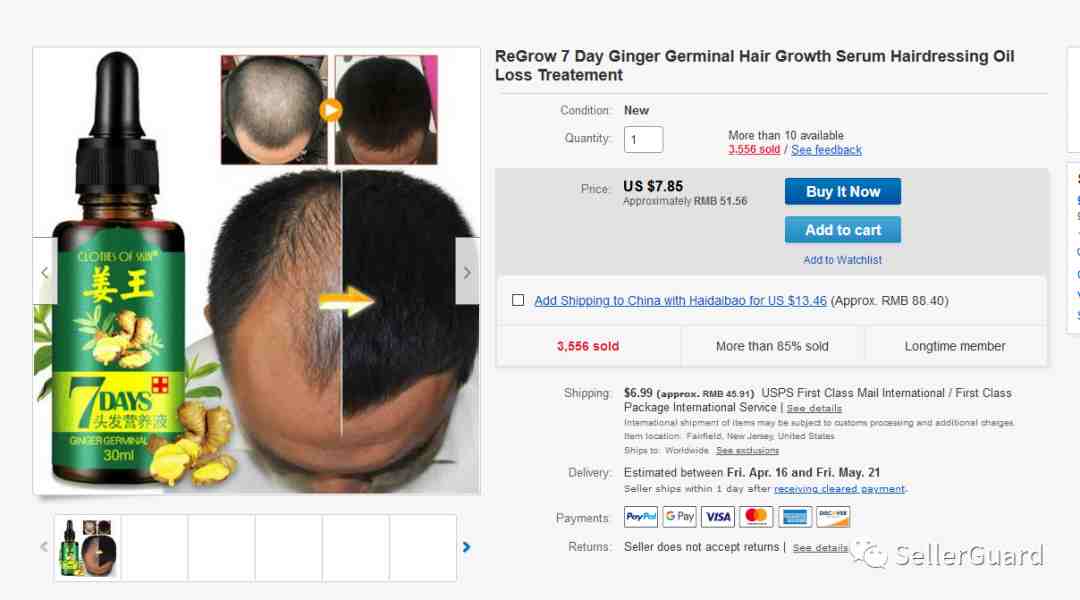The width and height of the screenshot is (1080, 600).
Task: Open the See exclusions shipping link
Action: pyautogui.click(x=747, y=451)
